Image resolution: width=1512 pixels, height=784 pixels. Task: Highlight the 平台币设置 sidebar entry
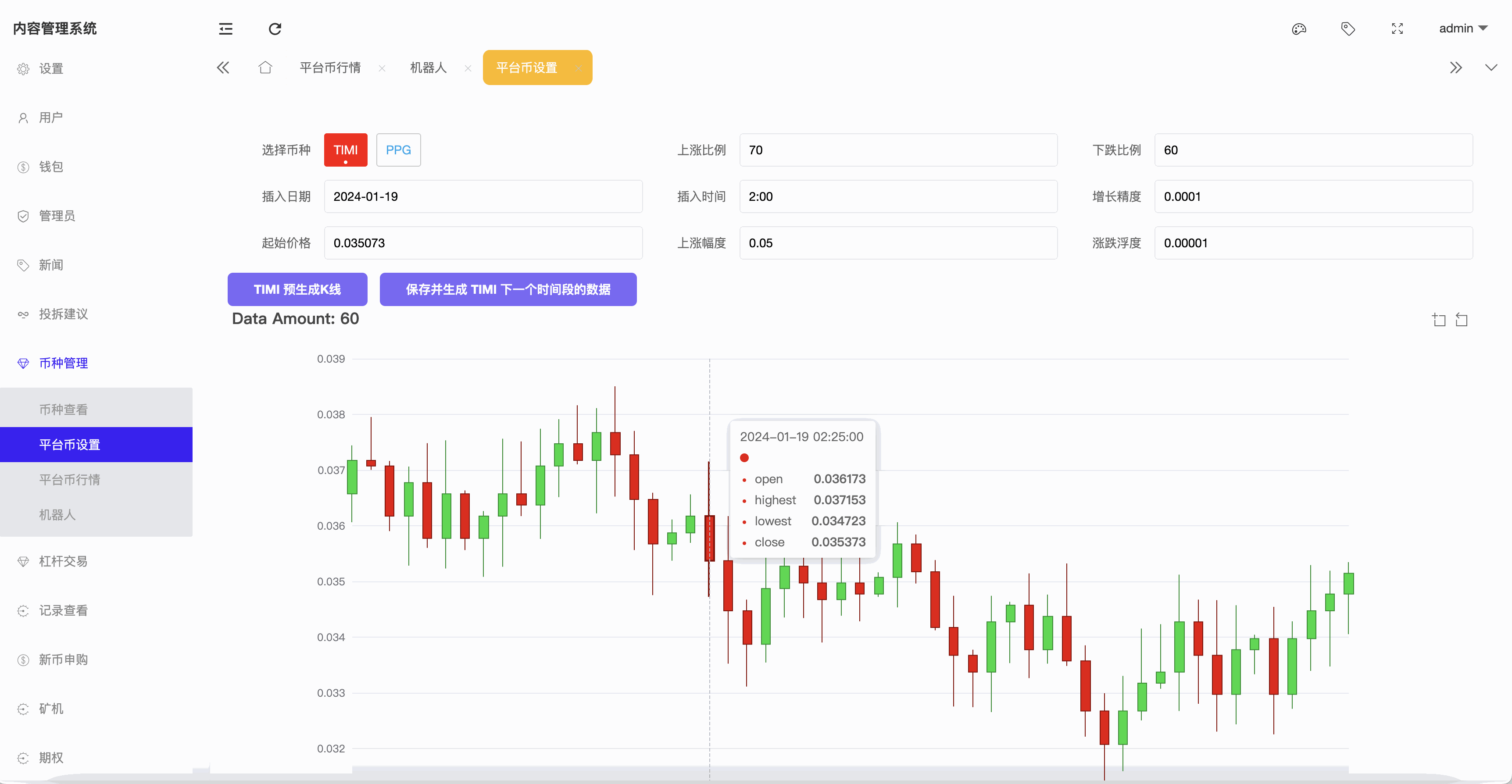[x=70, y=444]
